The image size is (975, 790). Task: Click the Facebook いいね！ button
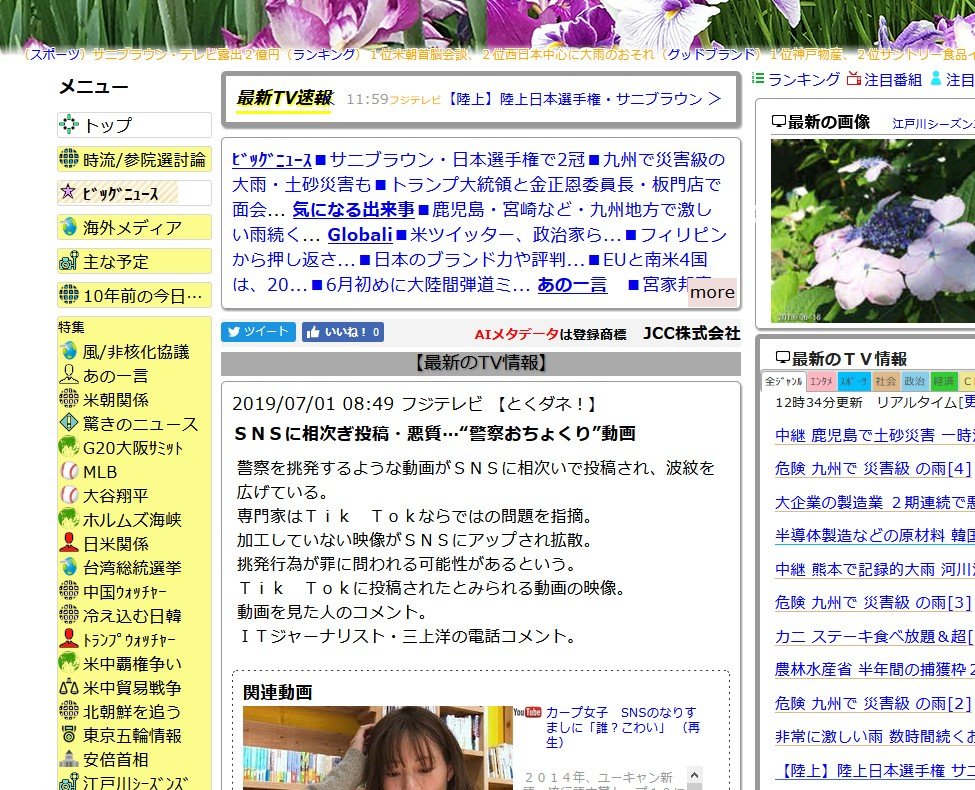click(343, 332)
